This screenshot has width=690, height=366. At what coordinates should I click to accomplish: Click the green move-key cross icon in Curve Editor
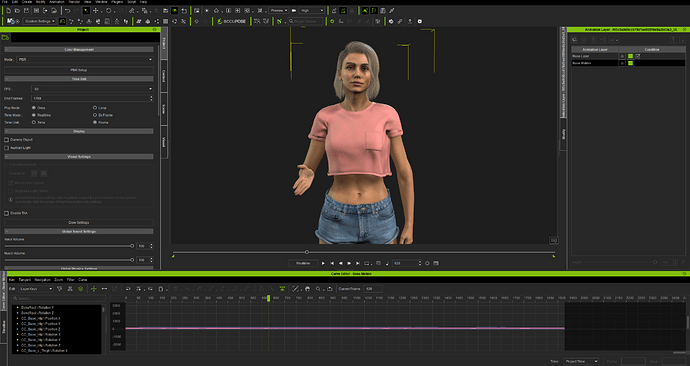(94, 289)
